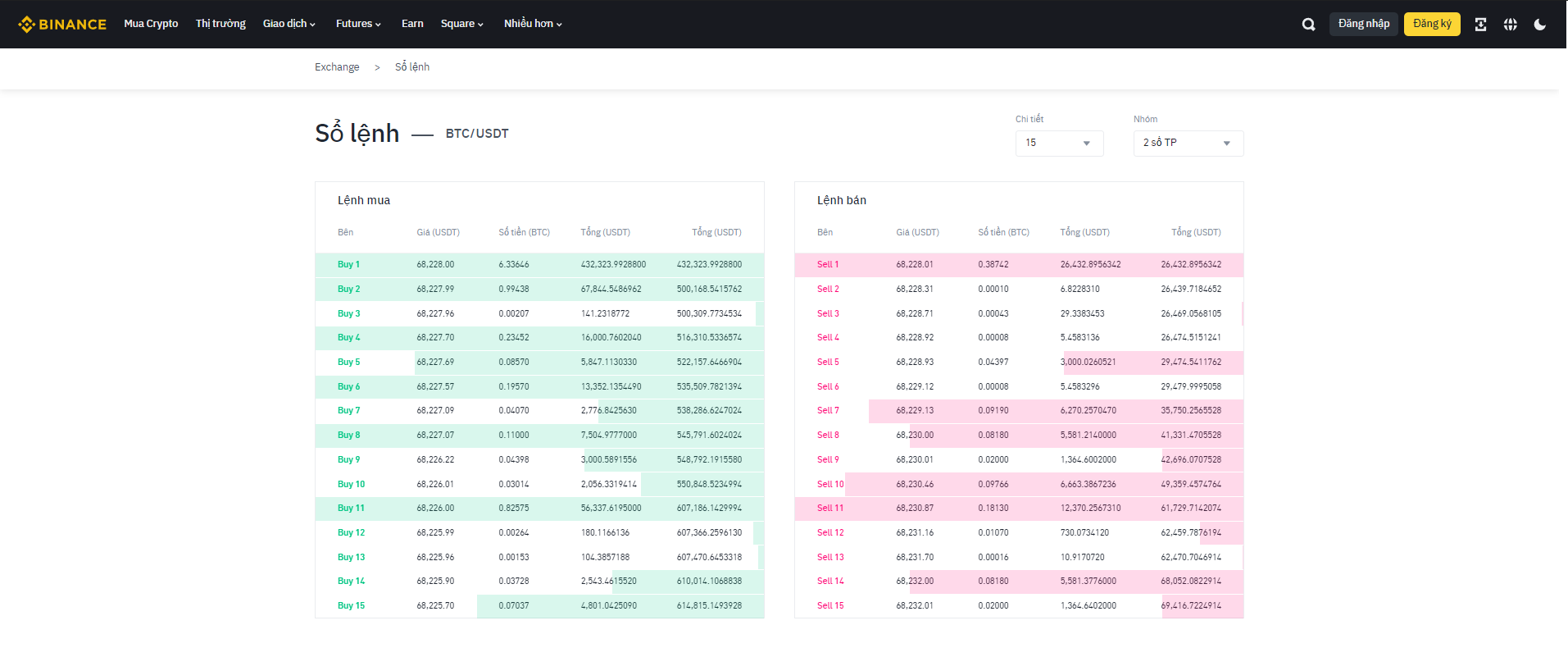The image size is (1568, 657).
Task: Select the Sell 1 order row
Action: point(1018,265)
